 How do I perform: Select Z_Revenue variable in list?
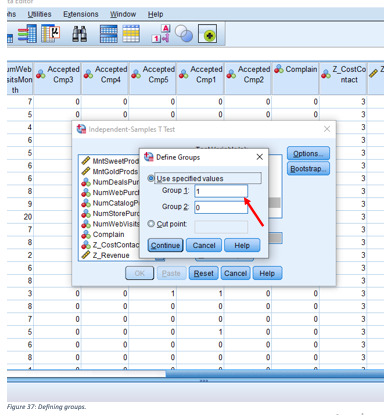point(105,255)
